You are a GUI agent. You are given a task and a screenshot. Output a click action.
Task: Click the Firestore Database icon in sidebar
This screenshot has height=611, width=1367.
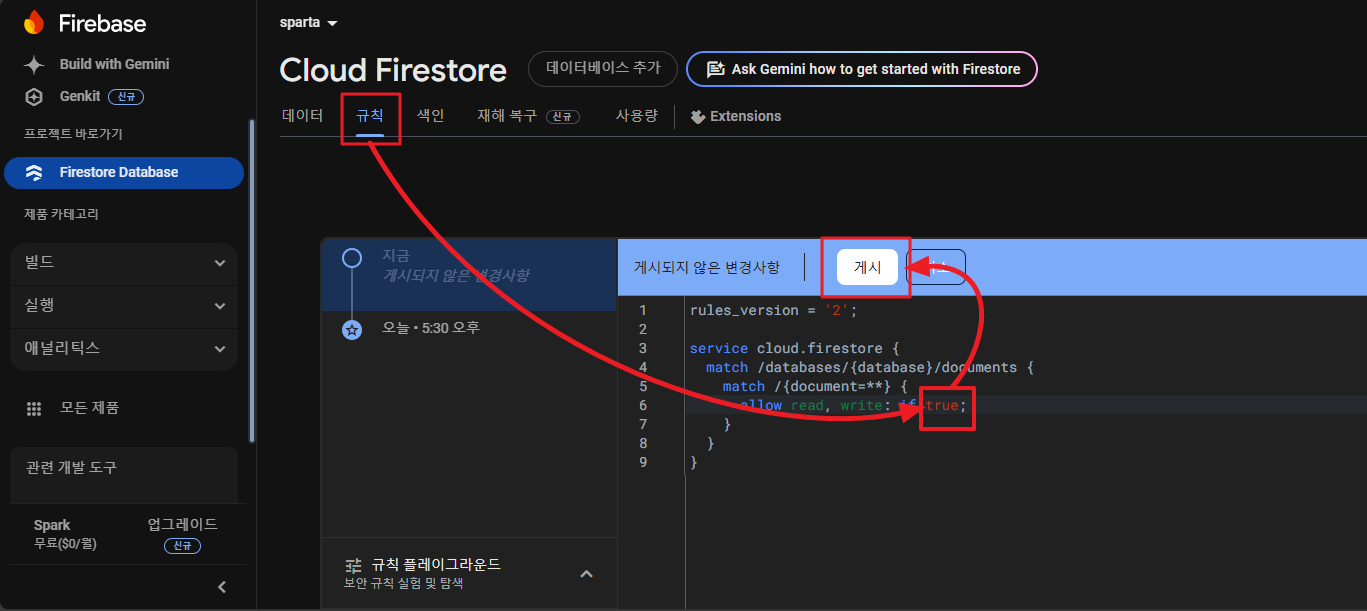[34, 172]
